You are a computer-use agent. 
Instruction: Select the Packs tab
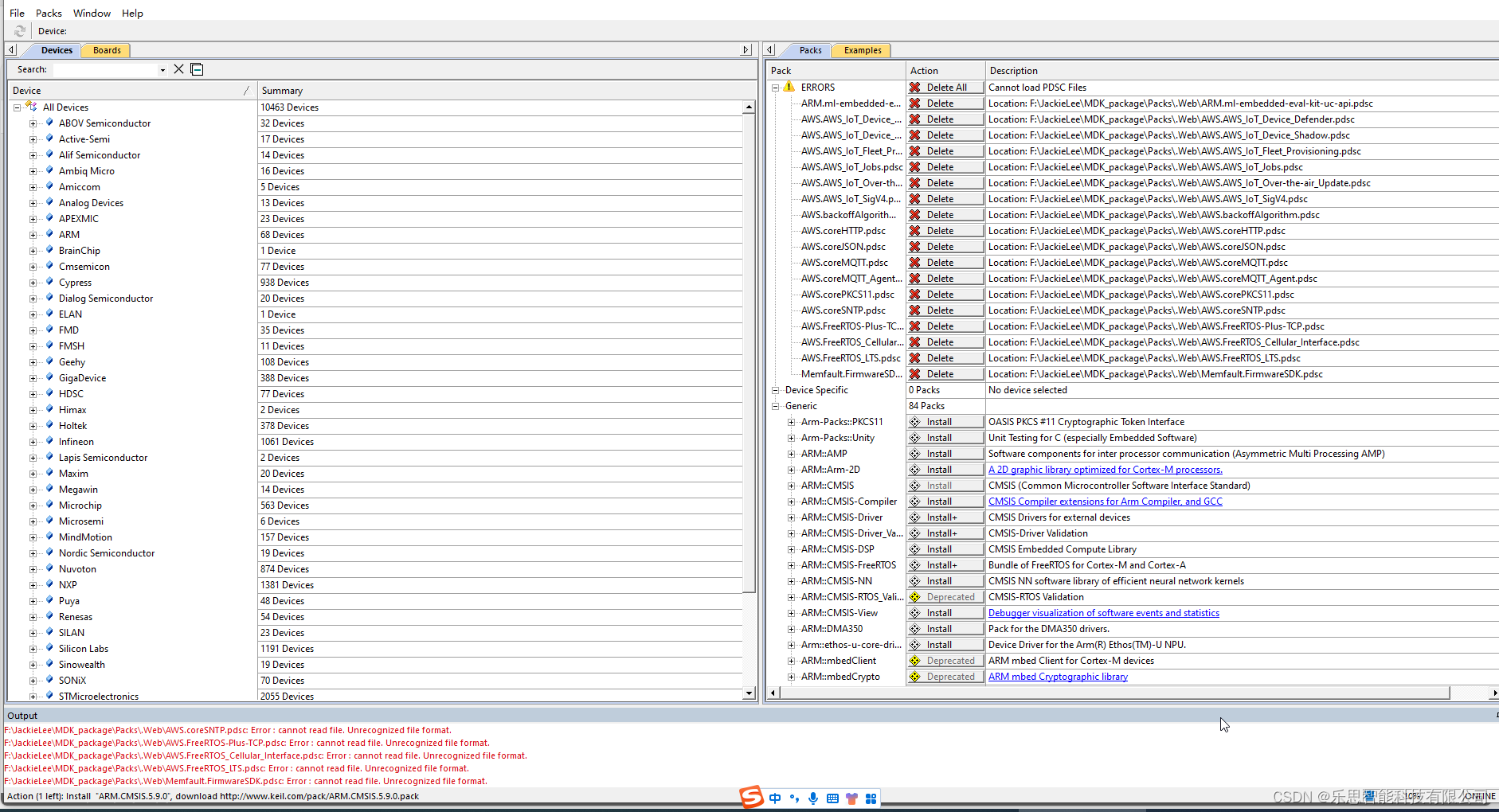(810, 50)
